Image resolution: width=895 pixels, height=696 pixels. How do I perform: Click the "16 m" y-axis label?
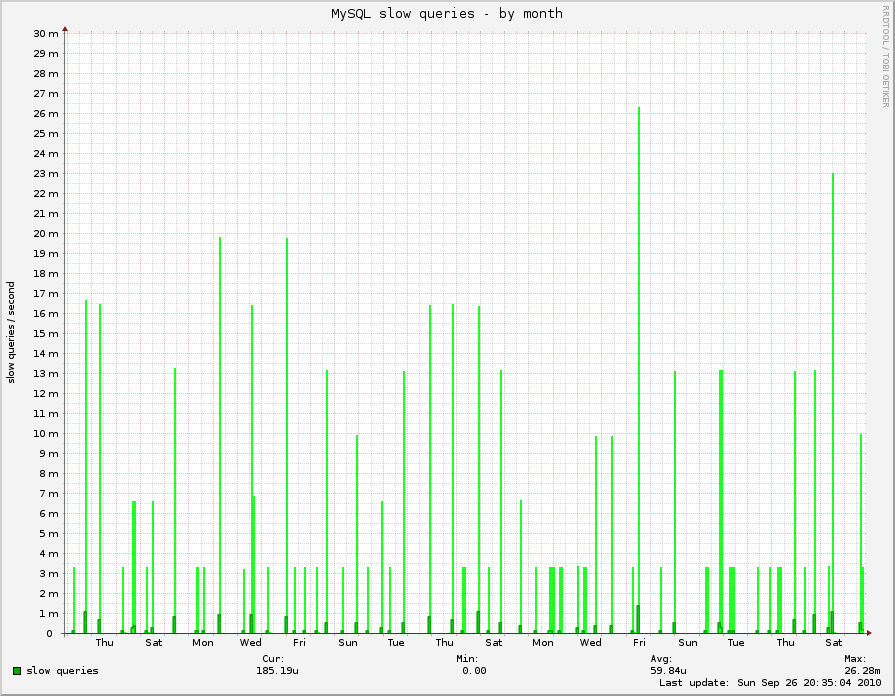click(x=46, y=313)
